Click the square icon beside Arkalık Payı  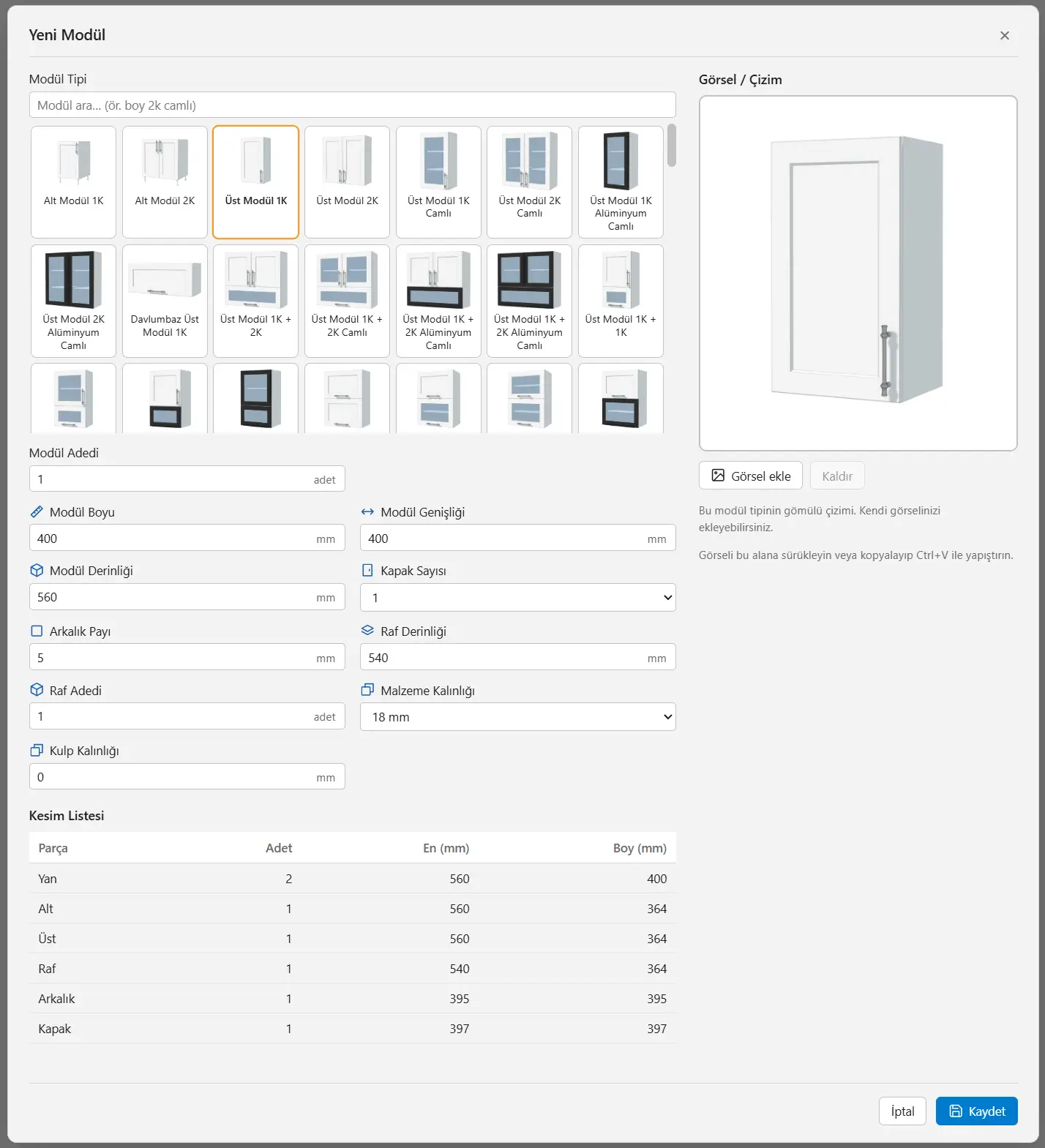click(x=37, y=631)
